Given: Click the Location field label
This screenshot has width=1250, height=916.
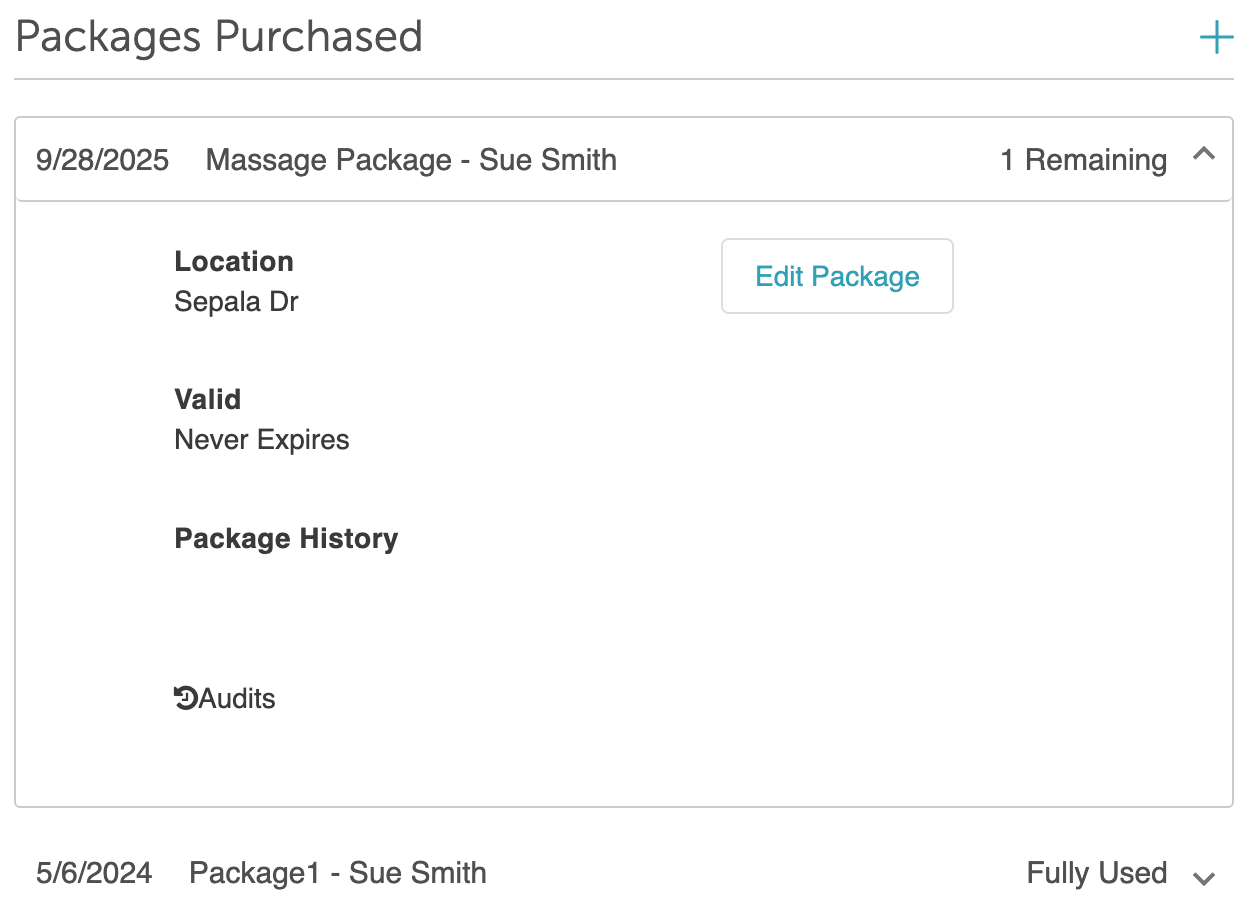Looking at the screenshot, I should (x=234, y=261).
